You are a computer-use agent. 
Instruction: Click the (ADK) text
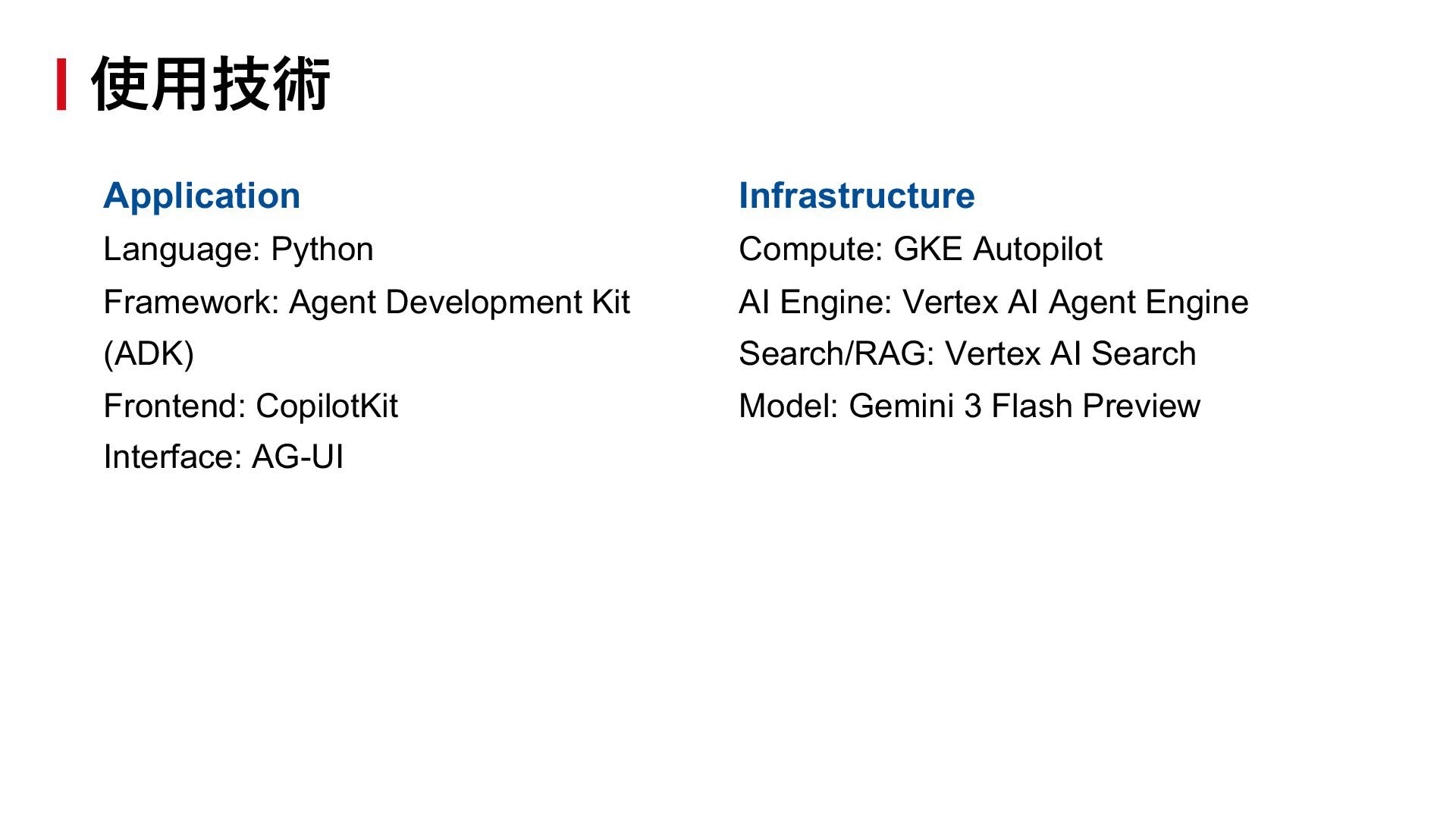point(149,354)
